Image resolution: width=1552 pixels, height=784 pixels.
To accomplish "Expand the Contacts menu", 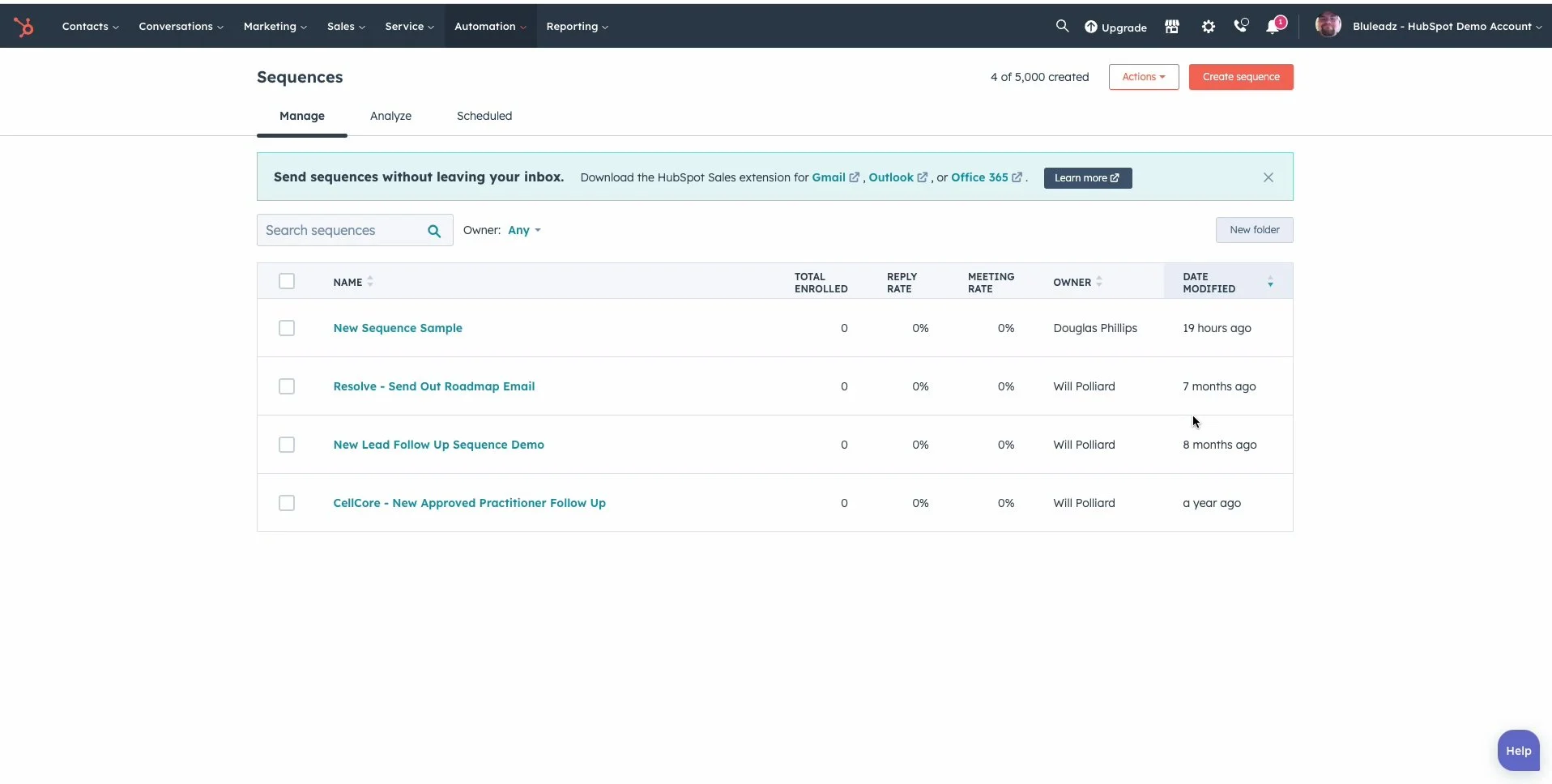I will pos(90,26).
